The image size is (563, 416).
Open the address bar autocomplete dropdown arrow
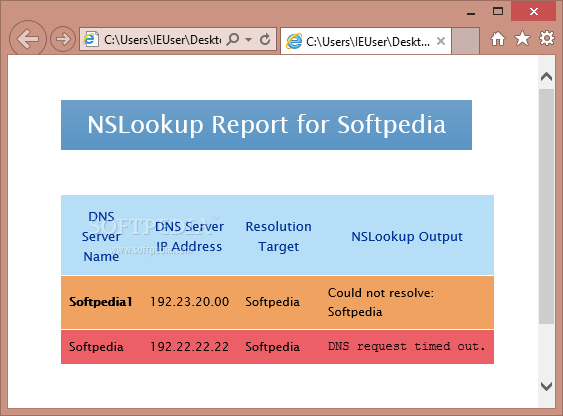click(248, 39)
